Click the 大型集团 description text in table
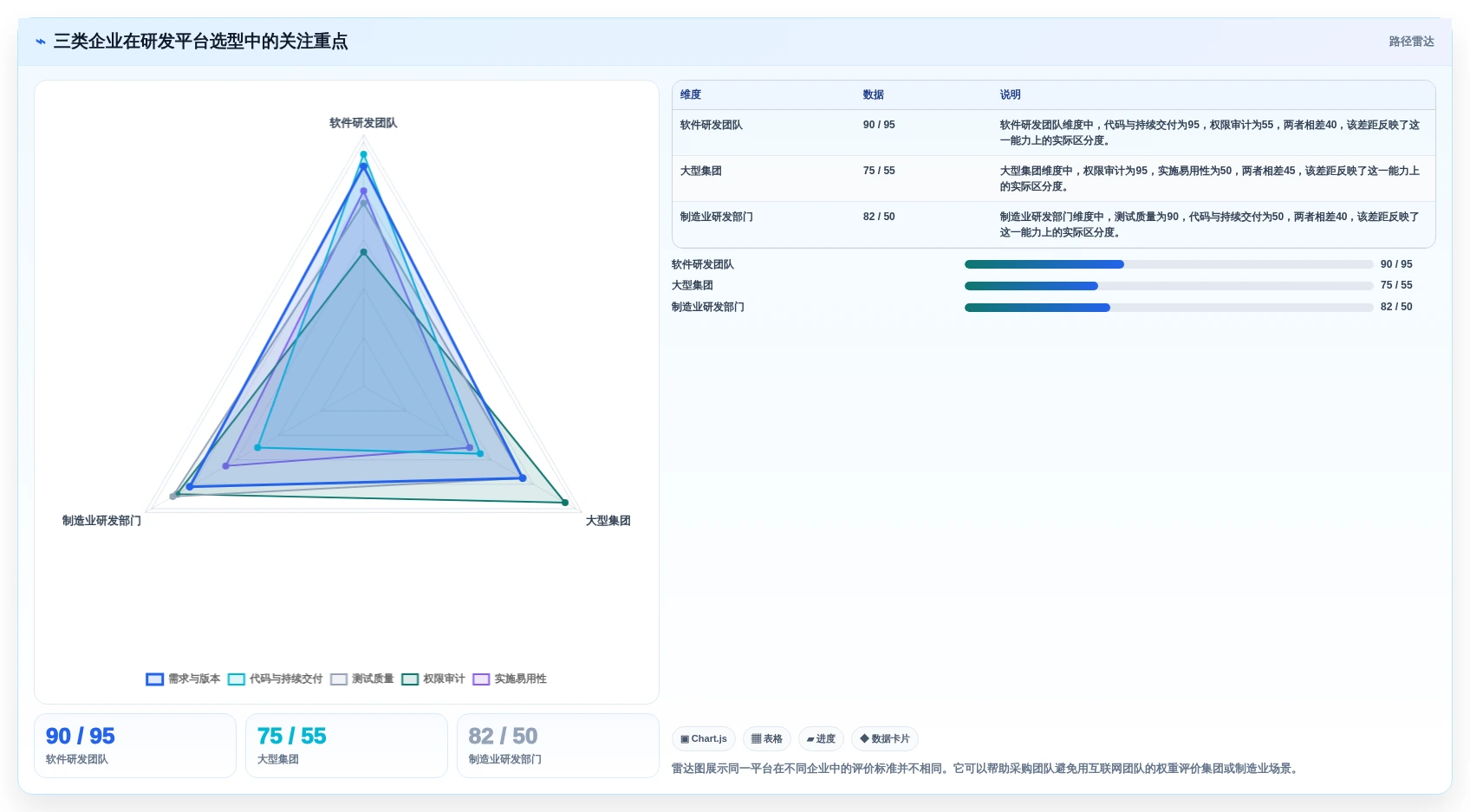This screenshot has width=1470, height=812. point(1210,179)
